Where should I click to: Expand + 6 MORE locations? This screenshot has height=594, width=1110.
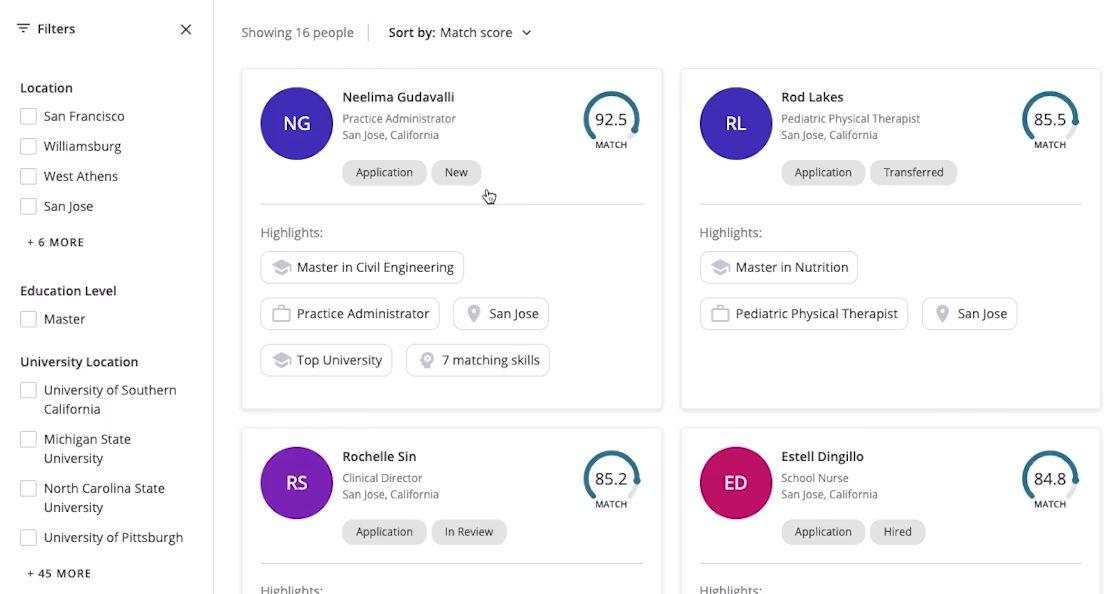pos(56,243)
